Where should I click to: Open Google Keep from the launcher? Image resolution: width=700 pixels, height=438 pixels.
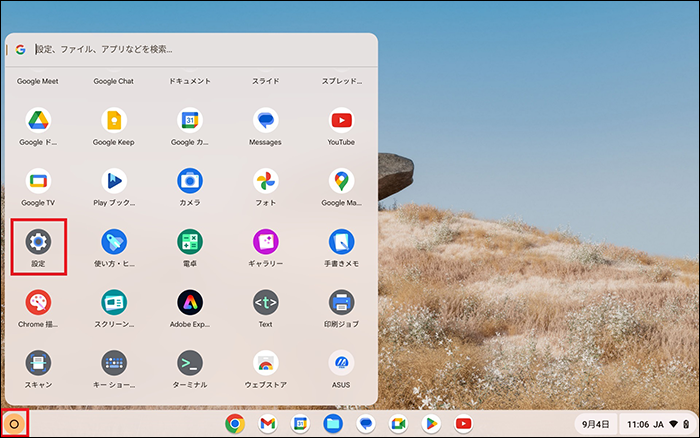click(x=113, y=121)
